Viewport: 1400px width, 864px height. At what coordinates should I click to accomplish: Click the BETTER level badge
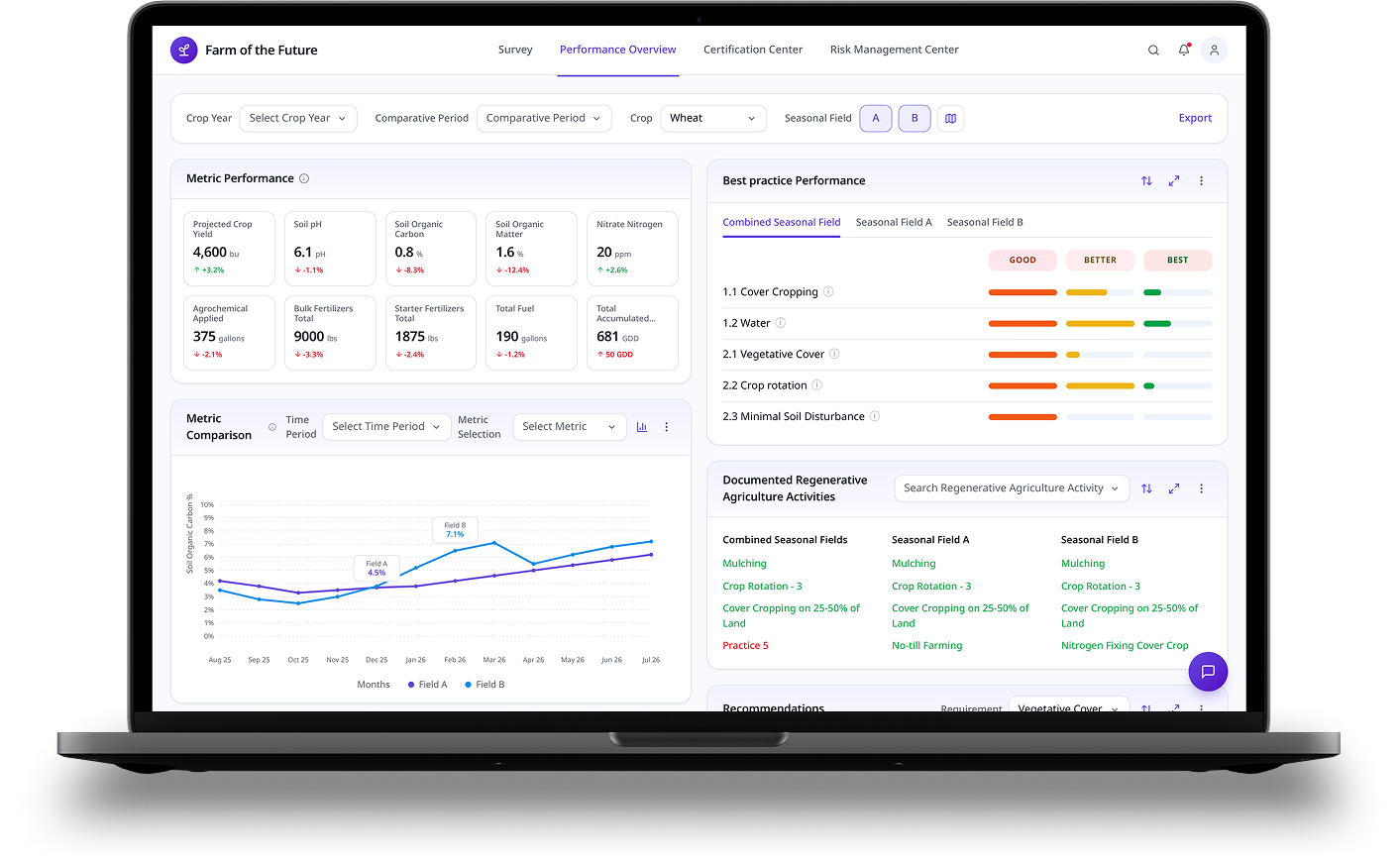(x=1100, y=261)
